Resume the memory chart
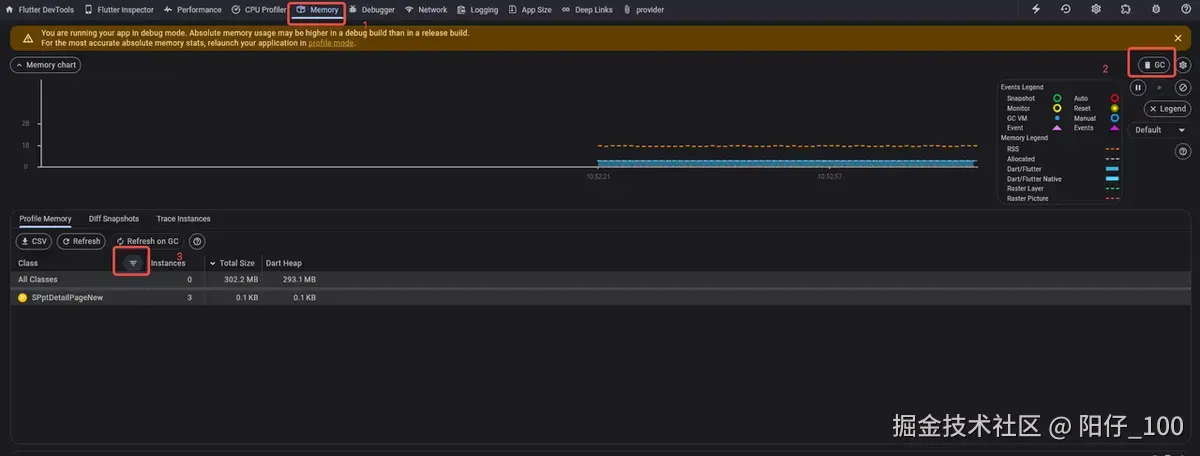The width and height of the screenshot is (1200, 456). 1160,88
